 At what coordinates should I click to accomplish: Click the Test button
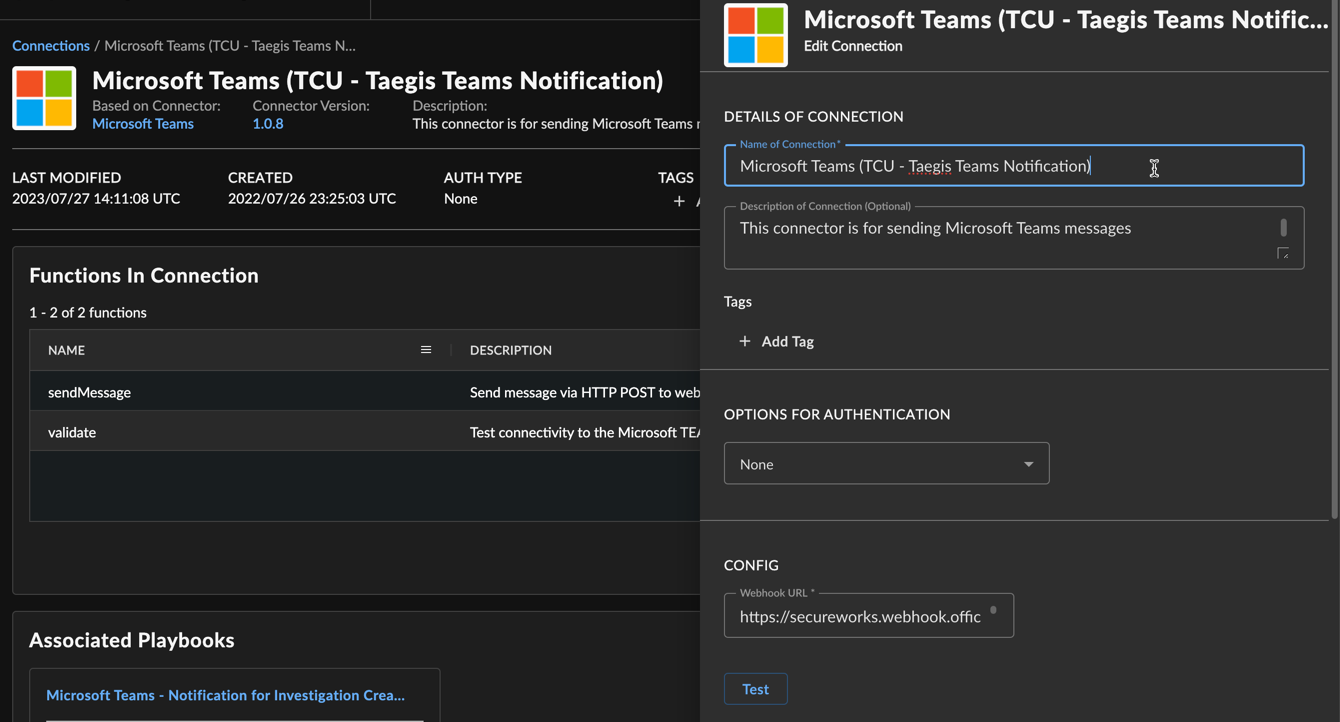coord(756,689)
